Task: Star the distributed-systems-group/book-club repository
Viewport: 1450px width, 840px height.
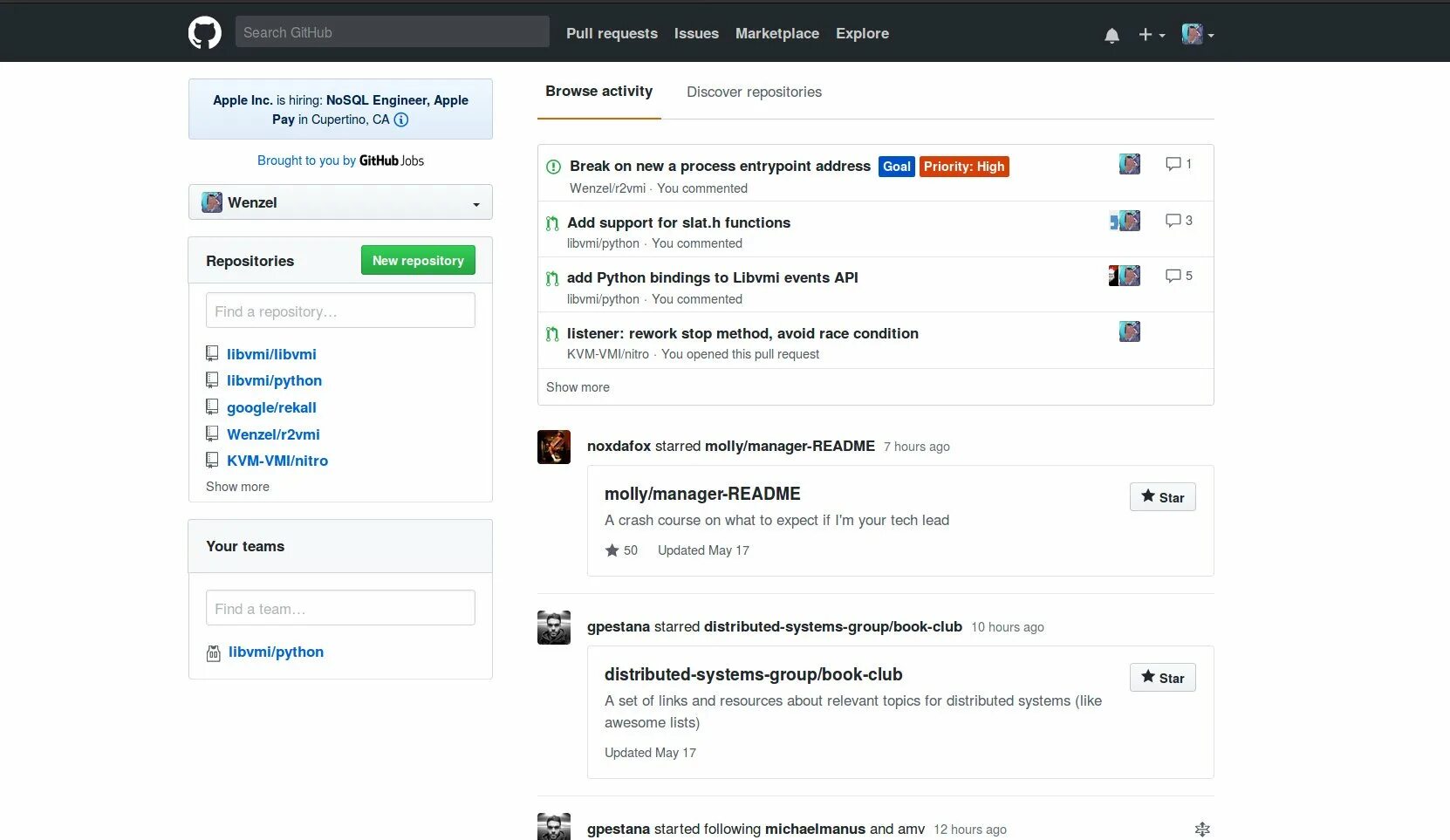Action: pos(1162,678)
